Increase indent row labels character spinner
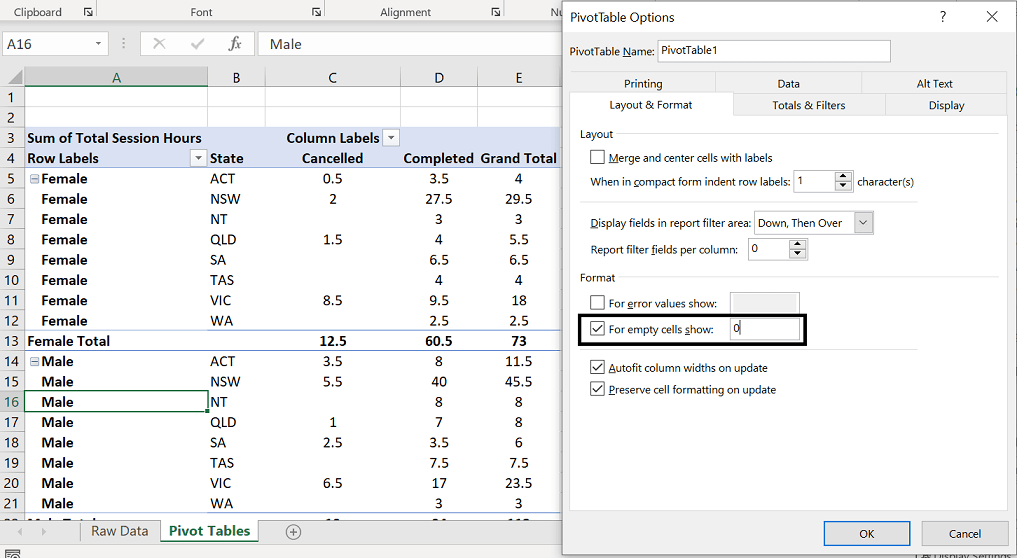This screenshot has width=1017, height=558. [843, 176]
